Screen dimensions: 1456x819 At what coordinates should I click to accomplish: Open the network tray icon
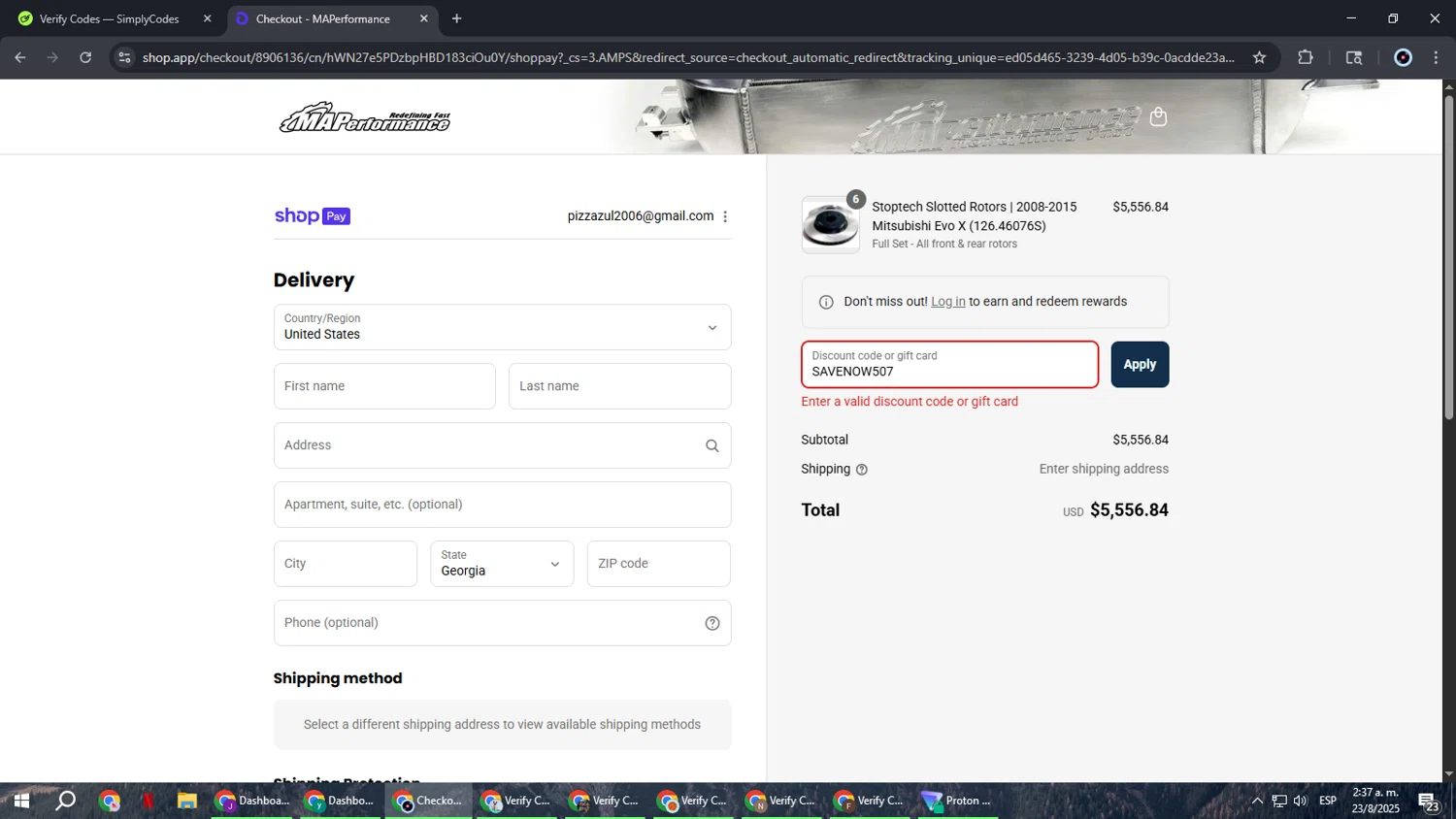pyautogui.click(x=1279, y=801)
